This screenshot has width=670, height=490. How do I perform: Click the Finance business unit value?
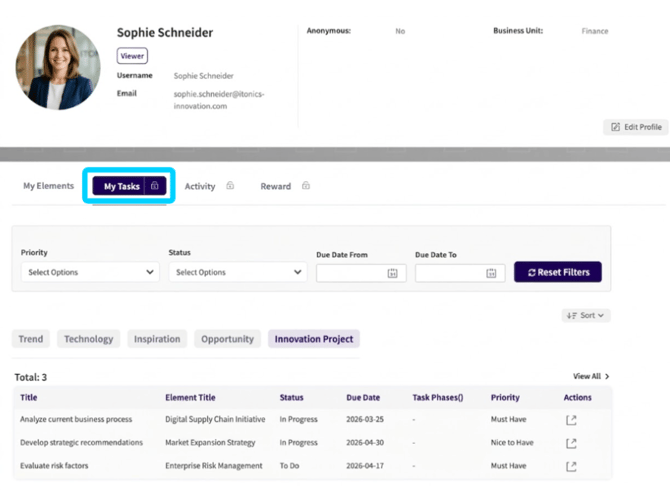coord(594,31)
